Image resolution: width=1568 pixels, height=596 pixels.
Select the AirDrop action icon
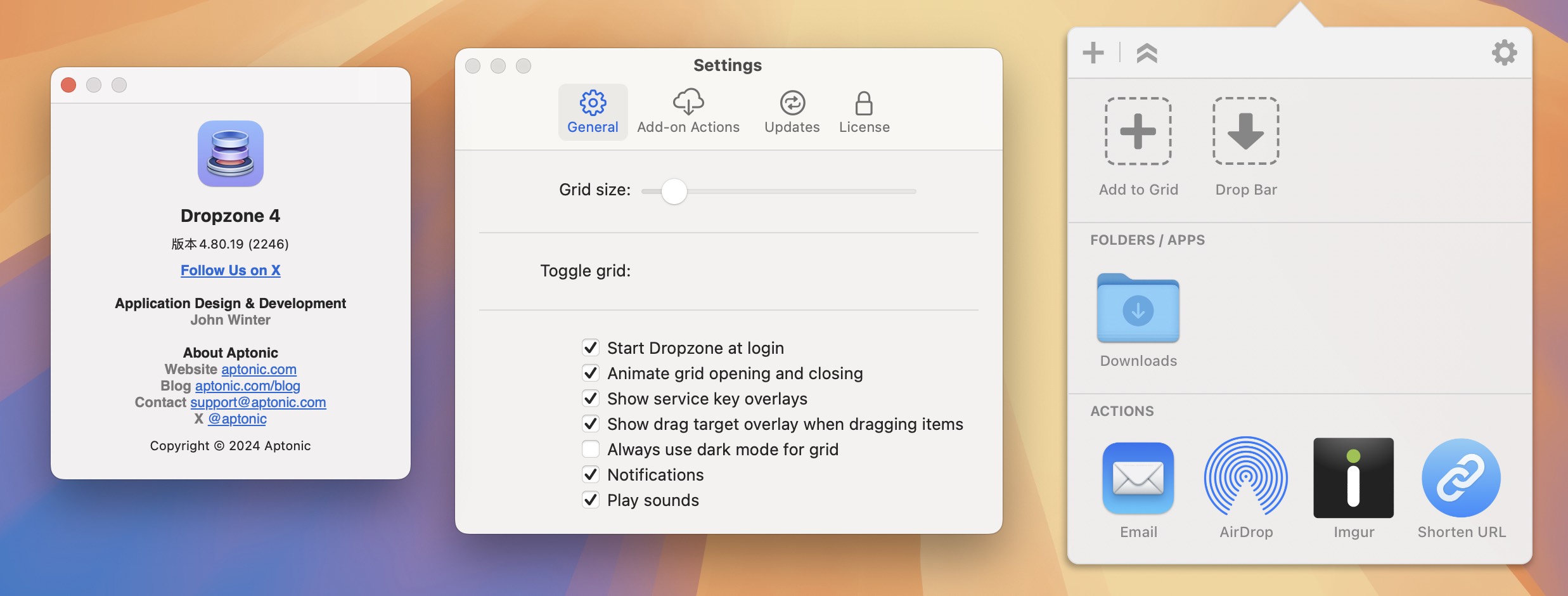pos(1246,477)
